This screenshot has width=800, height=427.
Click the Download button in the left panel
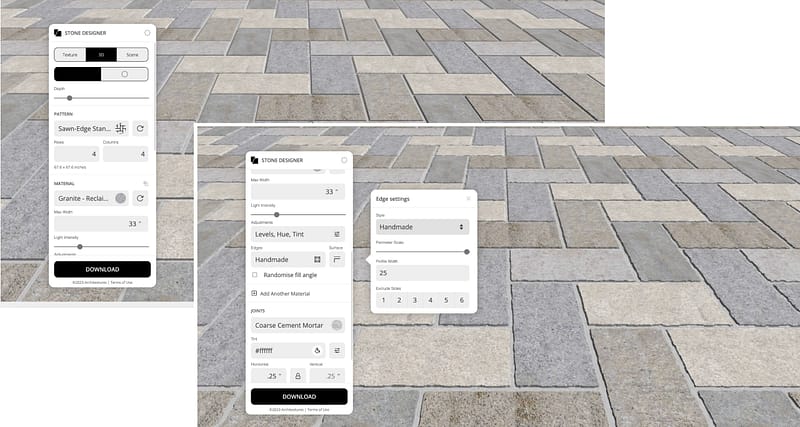point(102,269)
